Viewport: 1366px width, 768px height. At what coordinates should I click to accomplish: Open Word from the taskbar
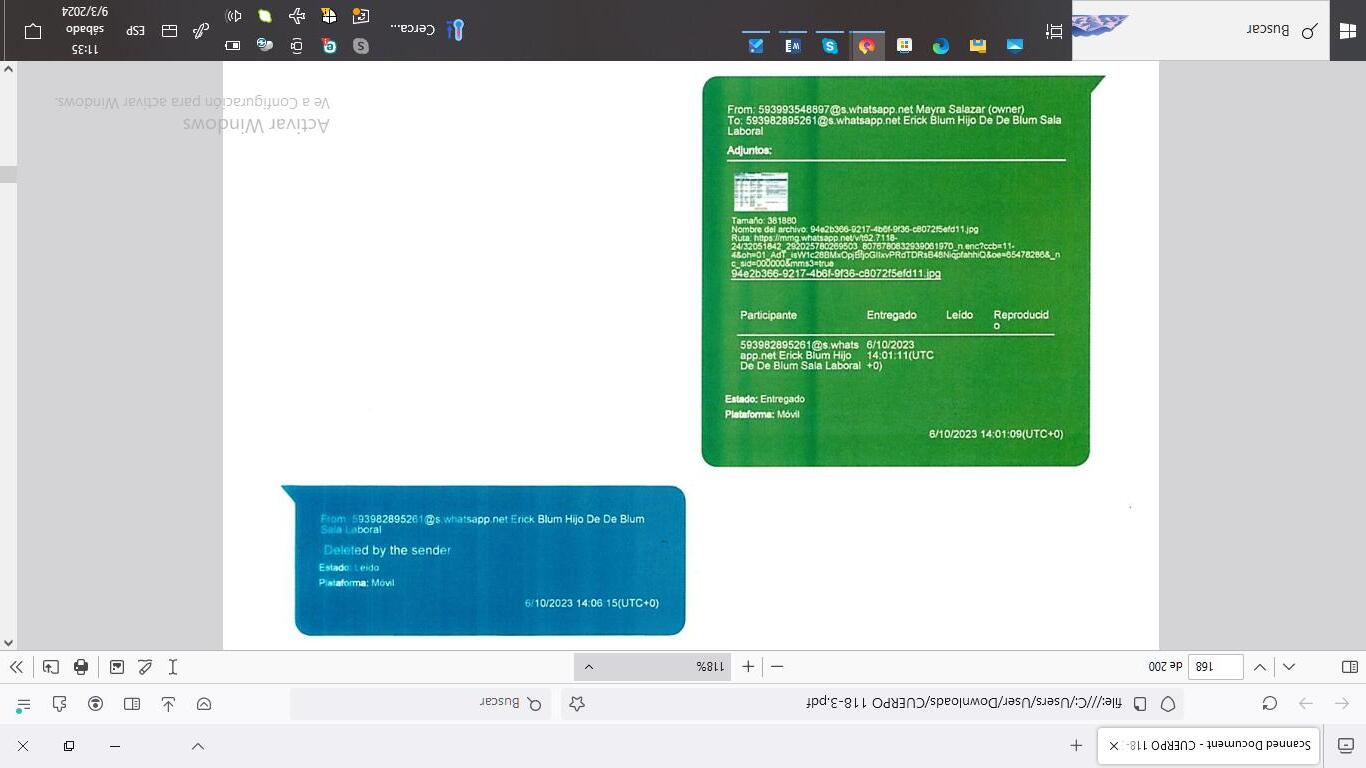click(x=793, y=45)
